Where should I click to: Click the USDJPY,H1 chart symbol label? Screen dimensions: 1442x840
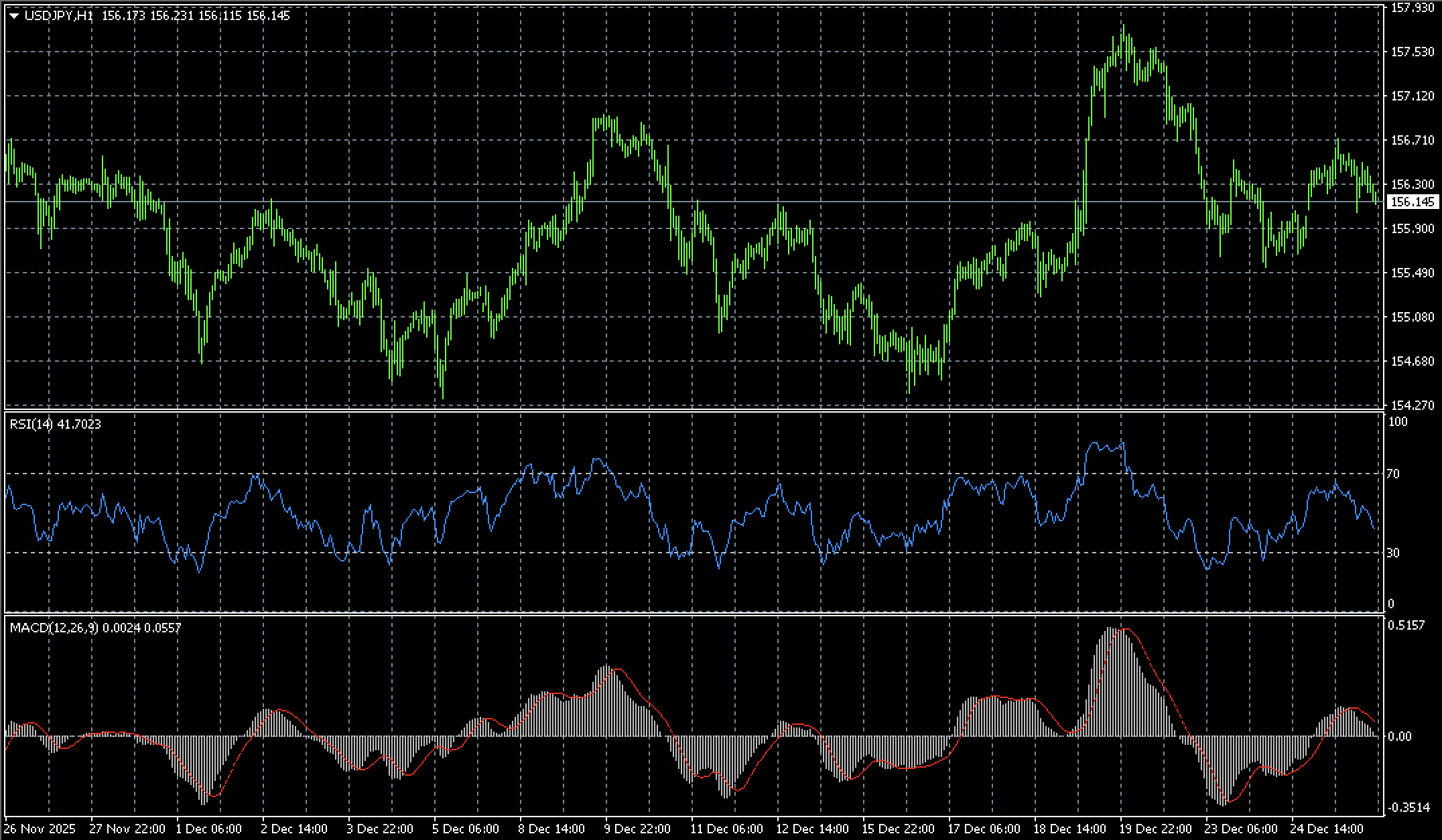click(x=59, y=15)
